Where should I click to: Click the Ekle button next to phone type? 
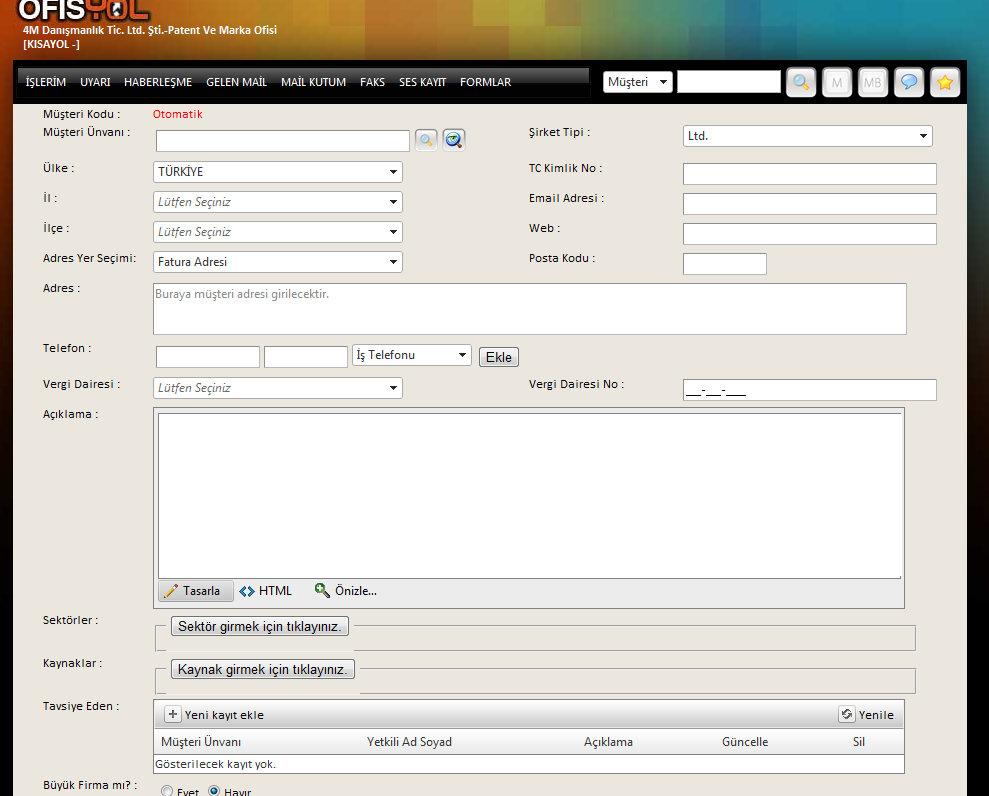498,357
